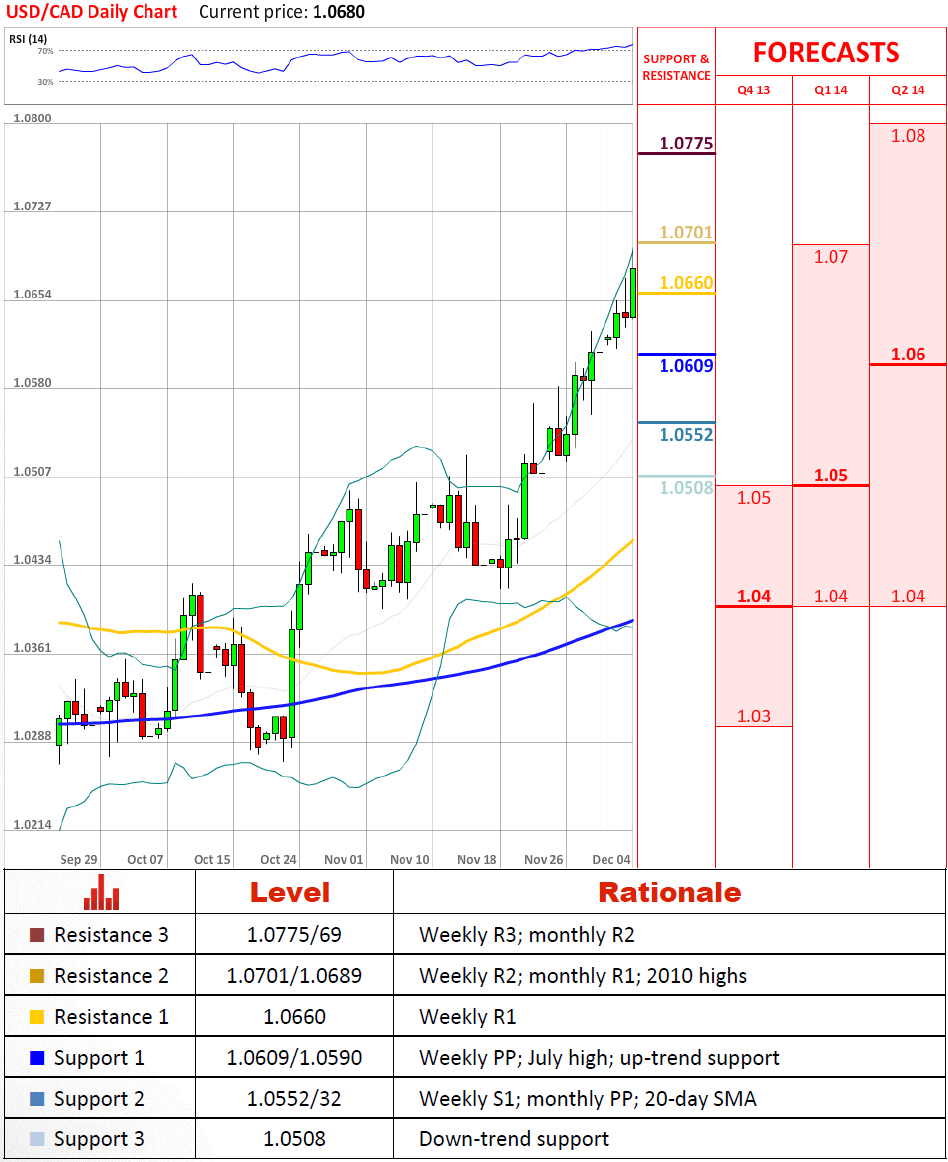The width and height of the screenshot is (948, 1162).
Task: Click the Nov 10 date axis label
Action: pos(410,860)
